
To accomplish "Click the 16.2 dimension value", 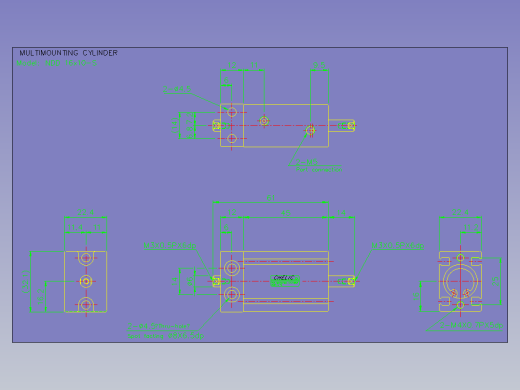I will click(x=41, y=296).
